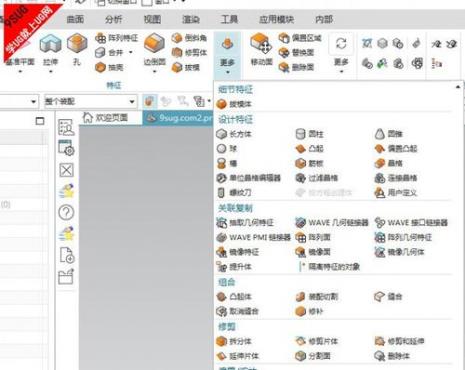
Task: Choose 删除体 command
Action: click(392, 356)
